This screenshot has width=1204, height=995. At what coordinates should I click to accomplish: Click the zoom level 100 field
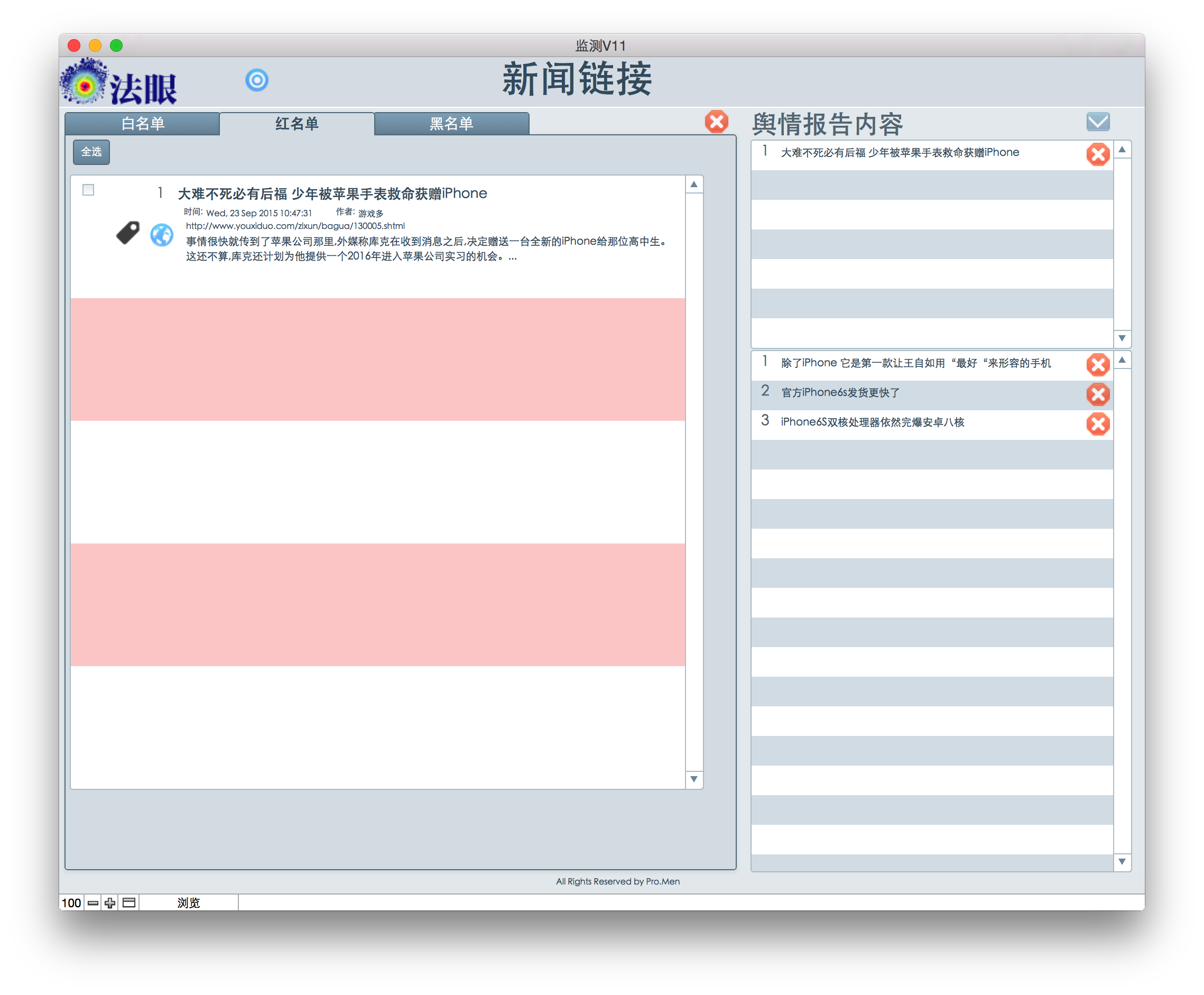point(71,902)
